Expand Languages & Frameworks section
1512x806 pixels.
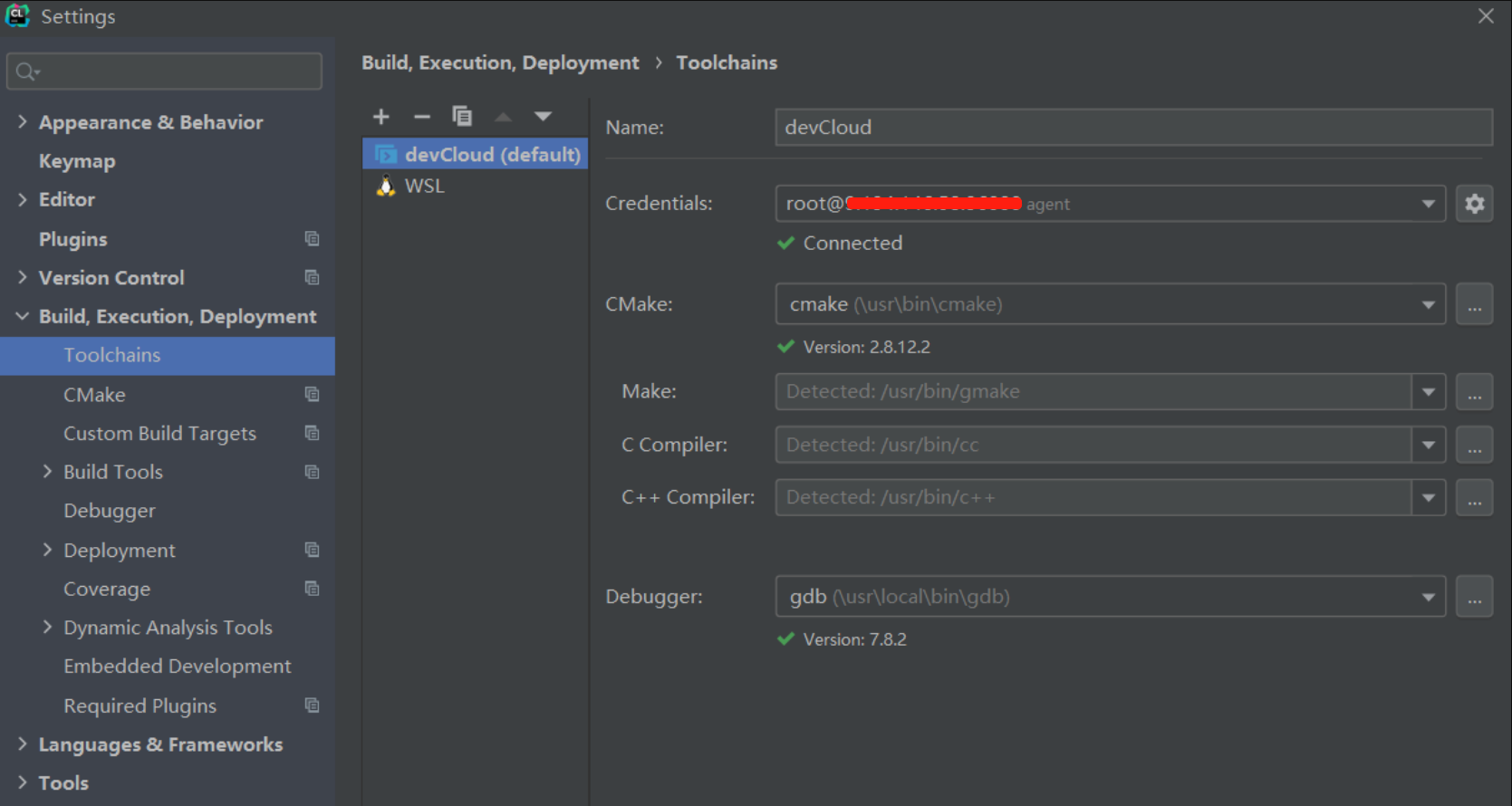coord(23,744)
